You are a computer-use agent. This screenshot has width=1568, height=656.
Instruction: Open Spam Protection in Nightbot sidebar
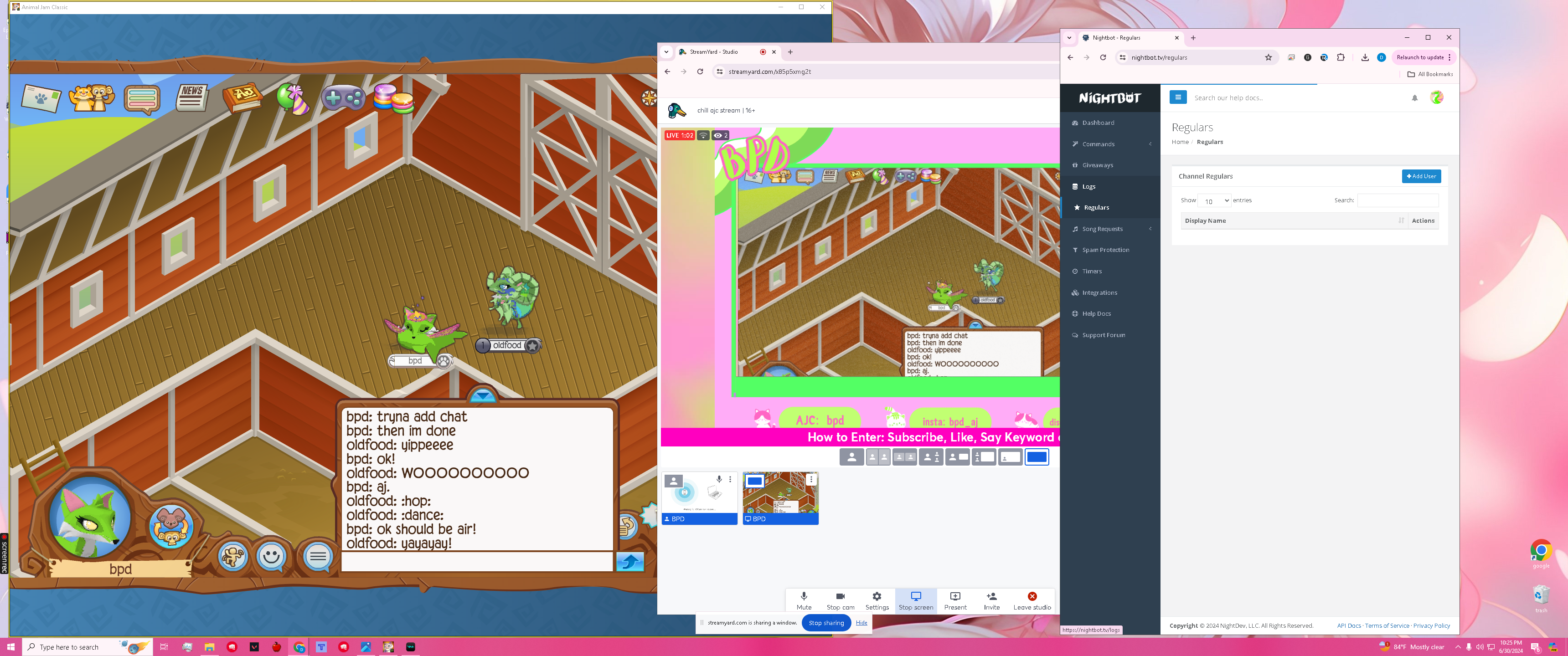point(1110,250)
